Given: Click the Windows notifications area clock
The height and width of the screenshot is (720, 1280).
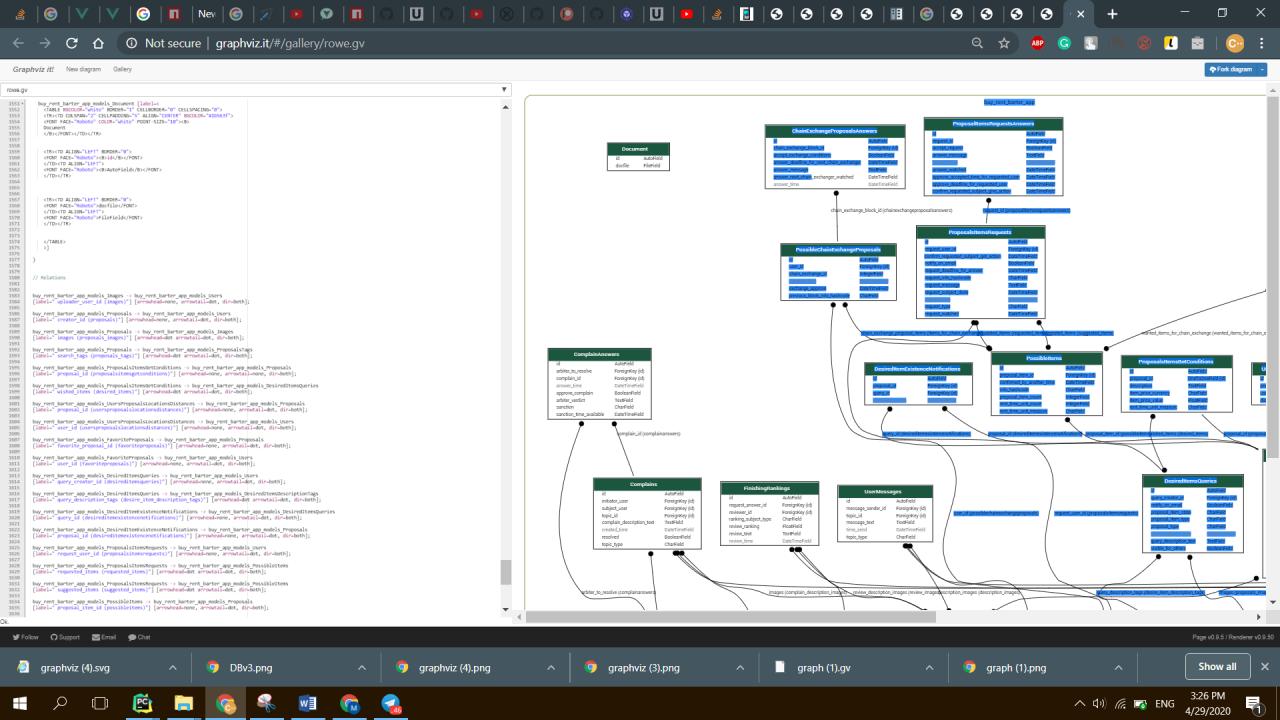Looking at the screenshot, I should click(1207, 703).
